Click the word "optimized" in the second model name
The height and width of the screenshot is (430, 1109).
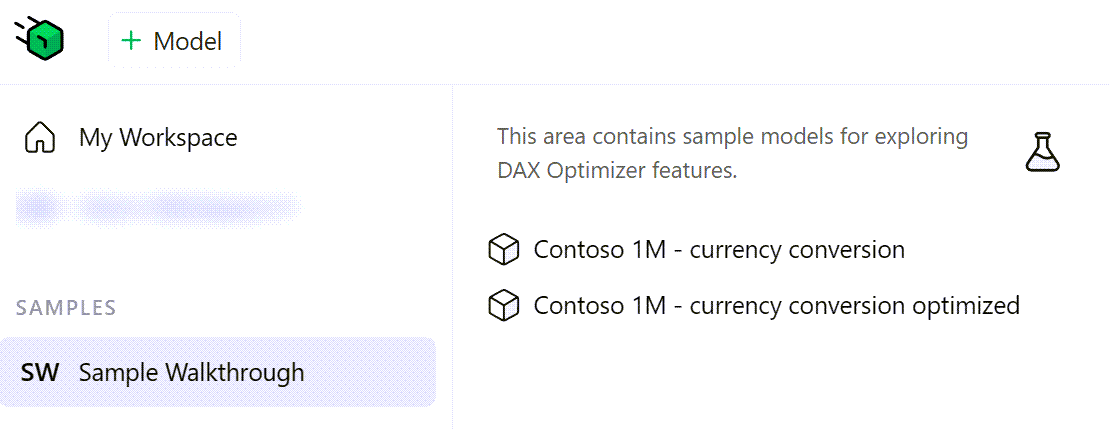pos(963,306)
